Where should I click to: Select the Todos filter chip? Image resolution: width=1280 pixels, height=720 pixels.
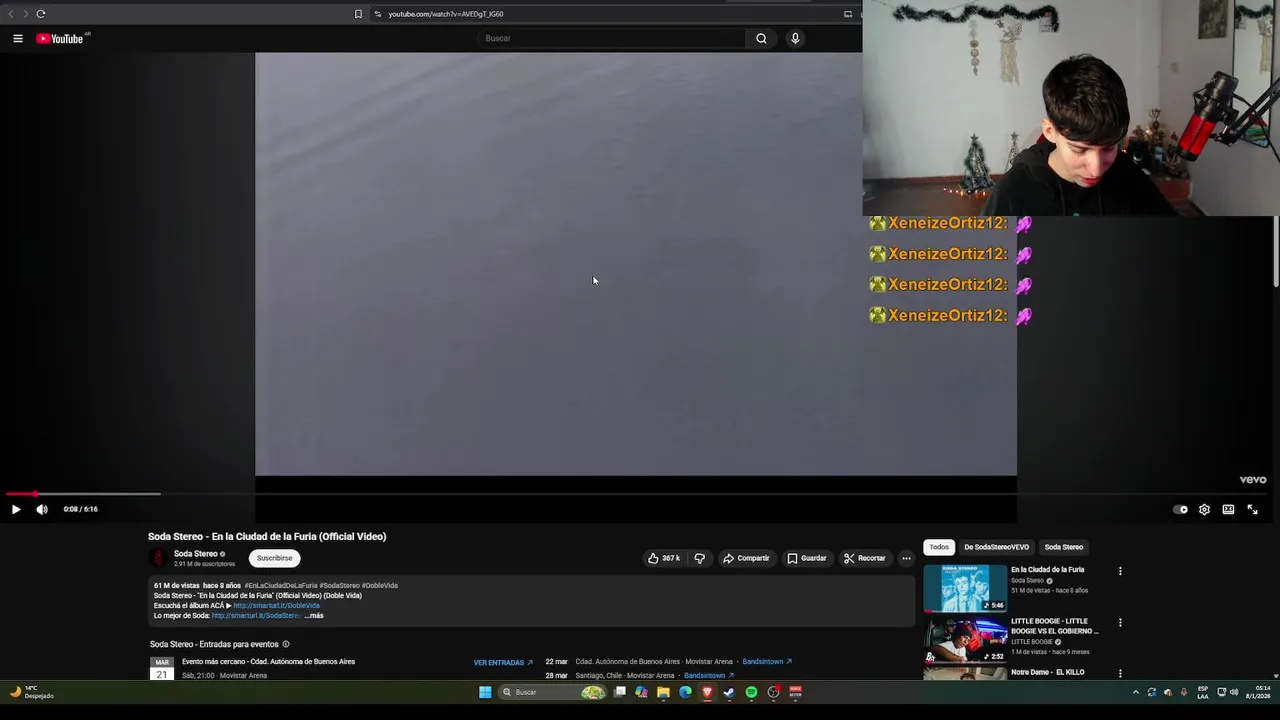[939, 547]
